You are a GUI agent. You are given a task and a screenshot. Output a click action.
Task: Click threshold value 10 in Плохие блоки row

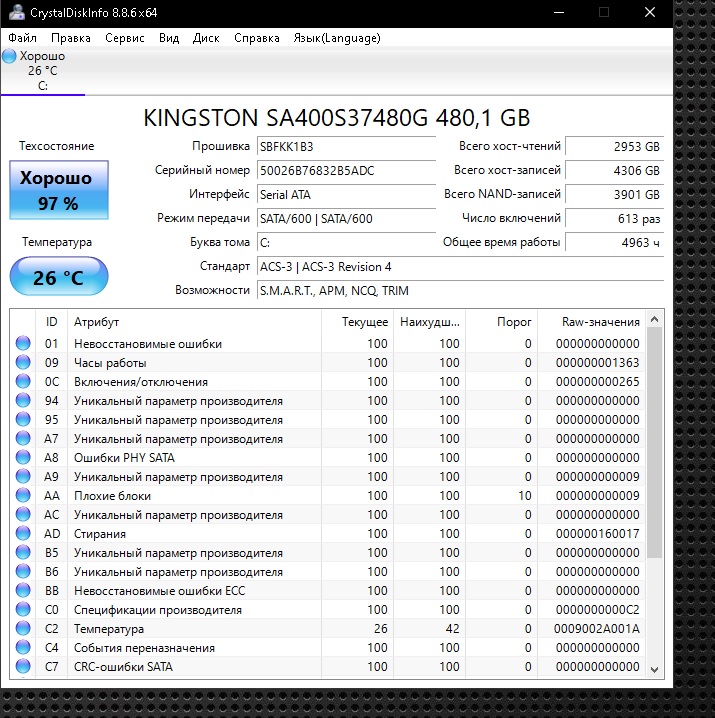[525, 495]
